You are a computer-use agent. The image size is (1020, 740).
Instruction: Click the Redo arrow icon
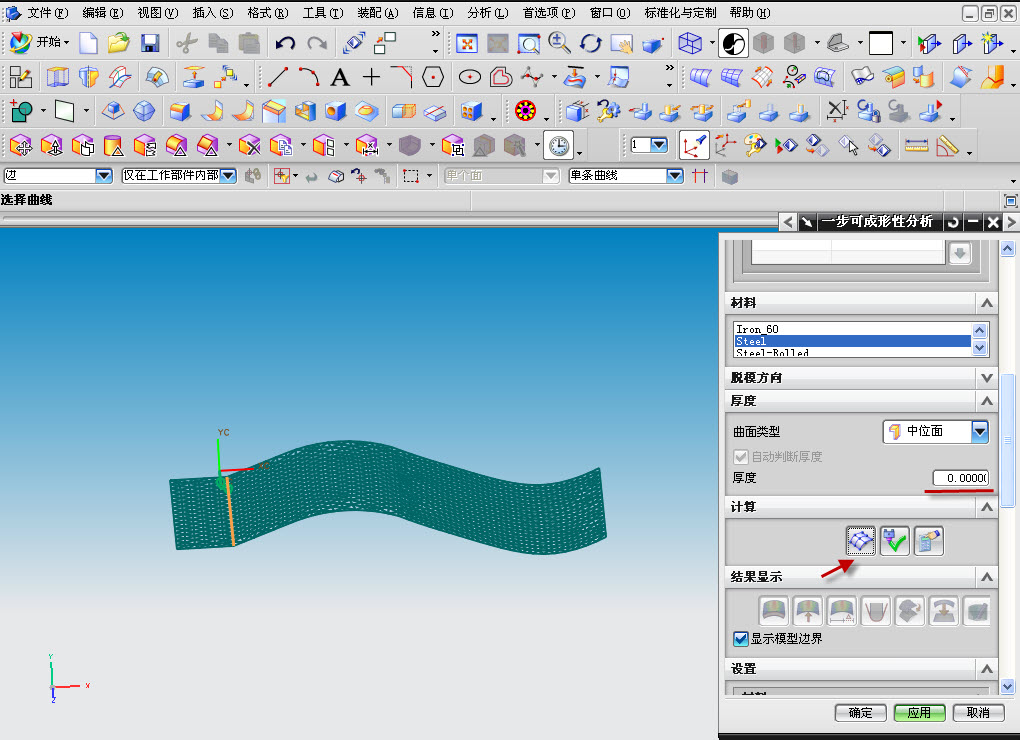[317, 44]
